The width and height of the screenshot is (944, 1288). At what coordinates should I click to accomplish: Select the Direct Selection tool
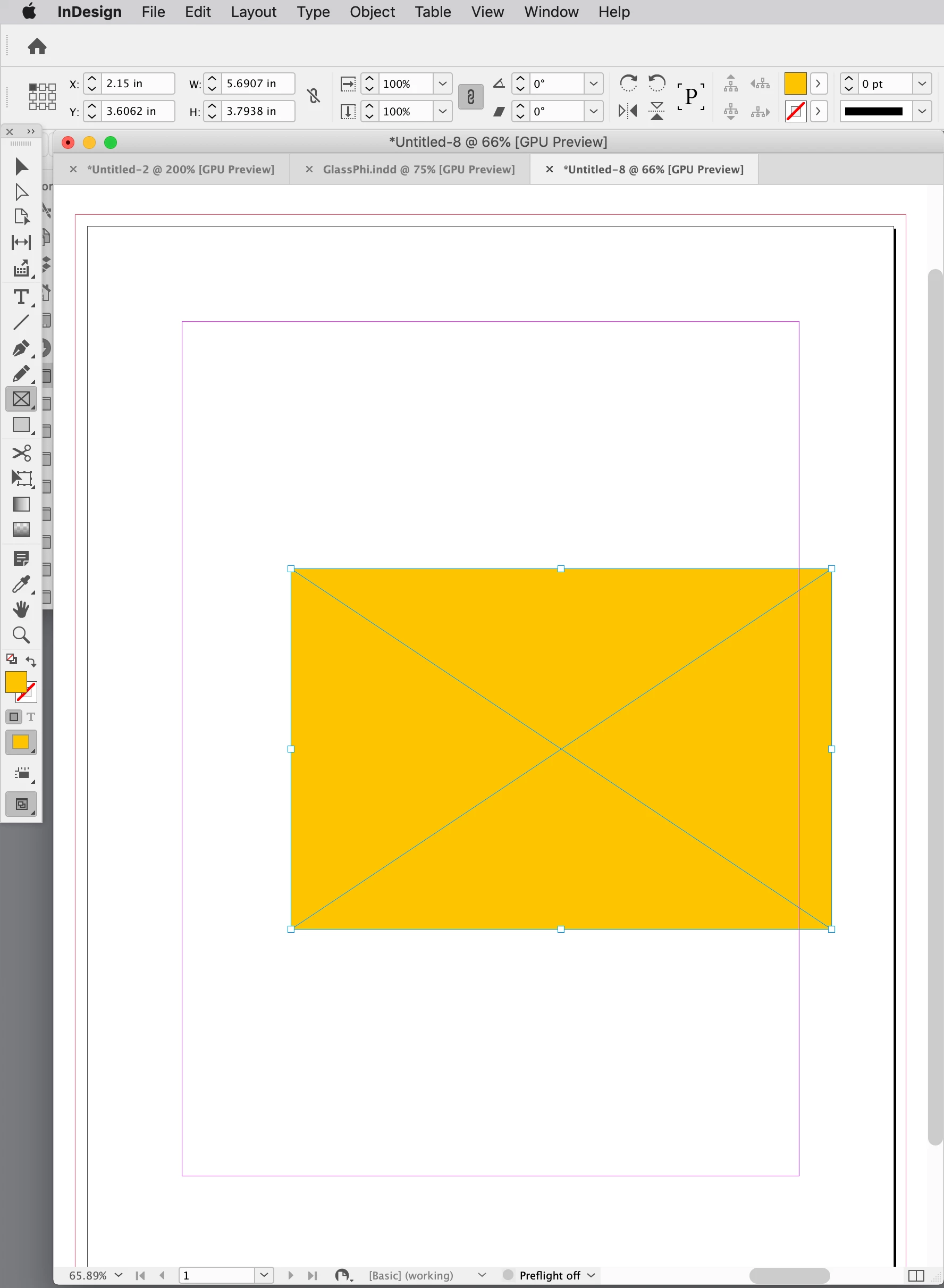tap(21, 192)
